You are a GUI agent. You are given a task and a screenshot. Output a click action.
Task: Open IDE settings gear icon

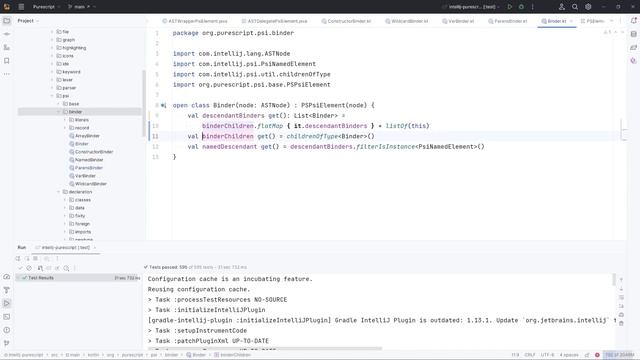click(x=588, y=7)
